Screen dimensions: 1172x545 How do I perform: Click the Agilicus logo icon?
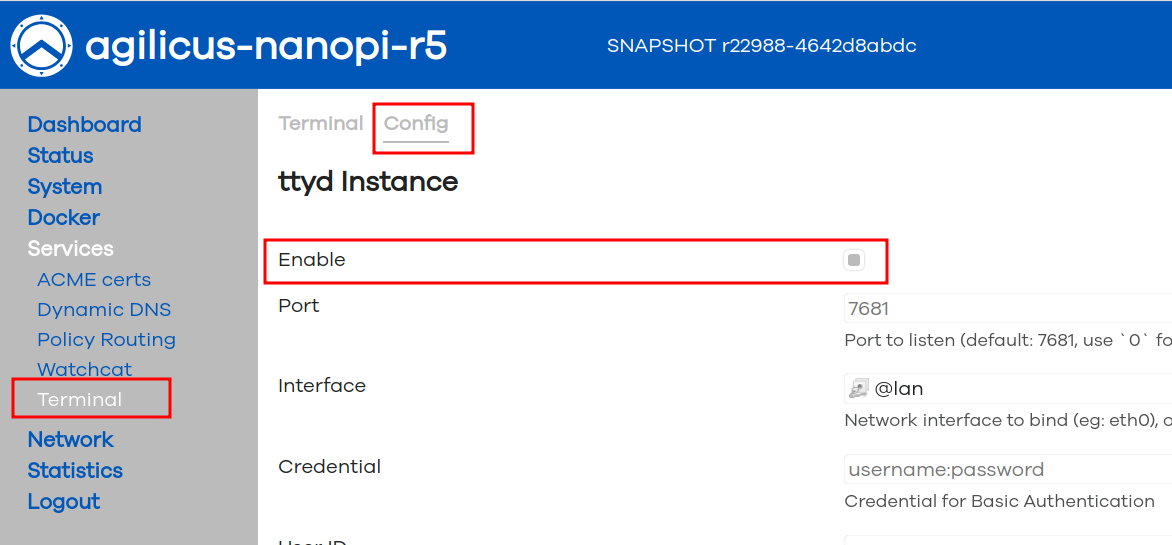pyautogui.click(x=42, y=46)
